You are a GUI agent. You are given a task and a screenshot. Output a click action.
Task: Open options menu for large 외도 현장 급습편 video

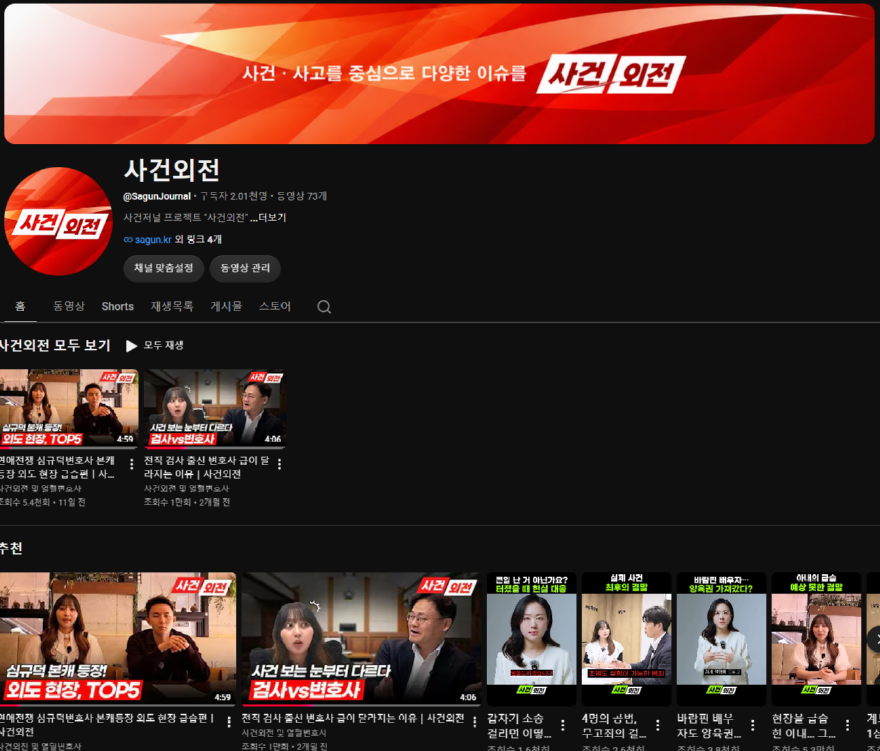click(x=228, y=722)
